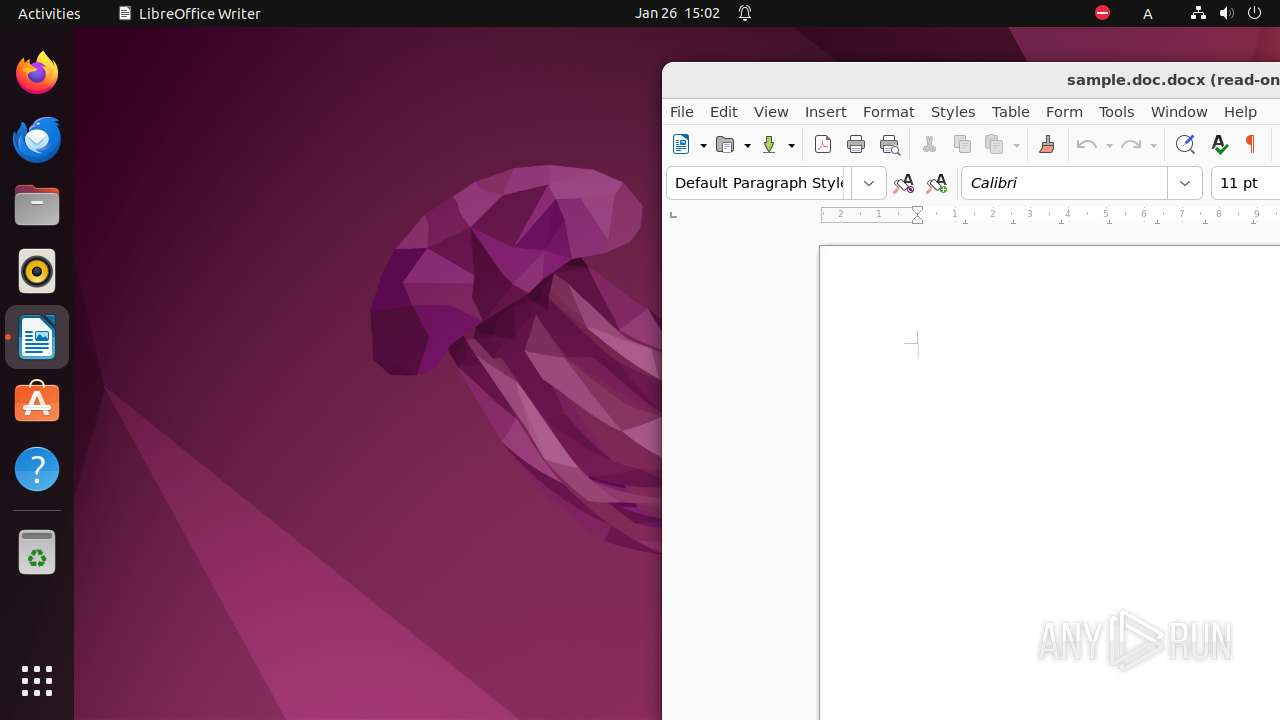Expand the Open recent files arrow
Image resolution: width=1280 pixels, height=720 pixels.
click(747, 146)
